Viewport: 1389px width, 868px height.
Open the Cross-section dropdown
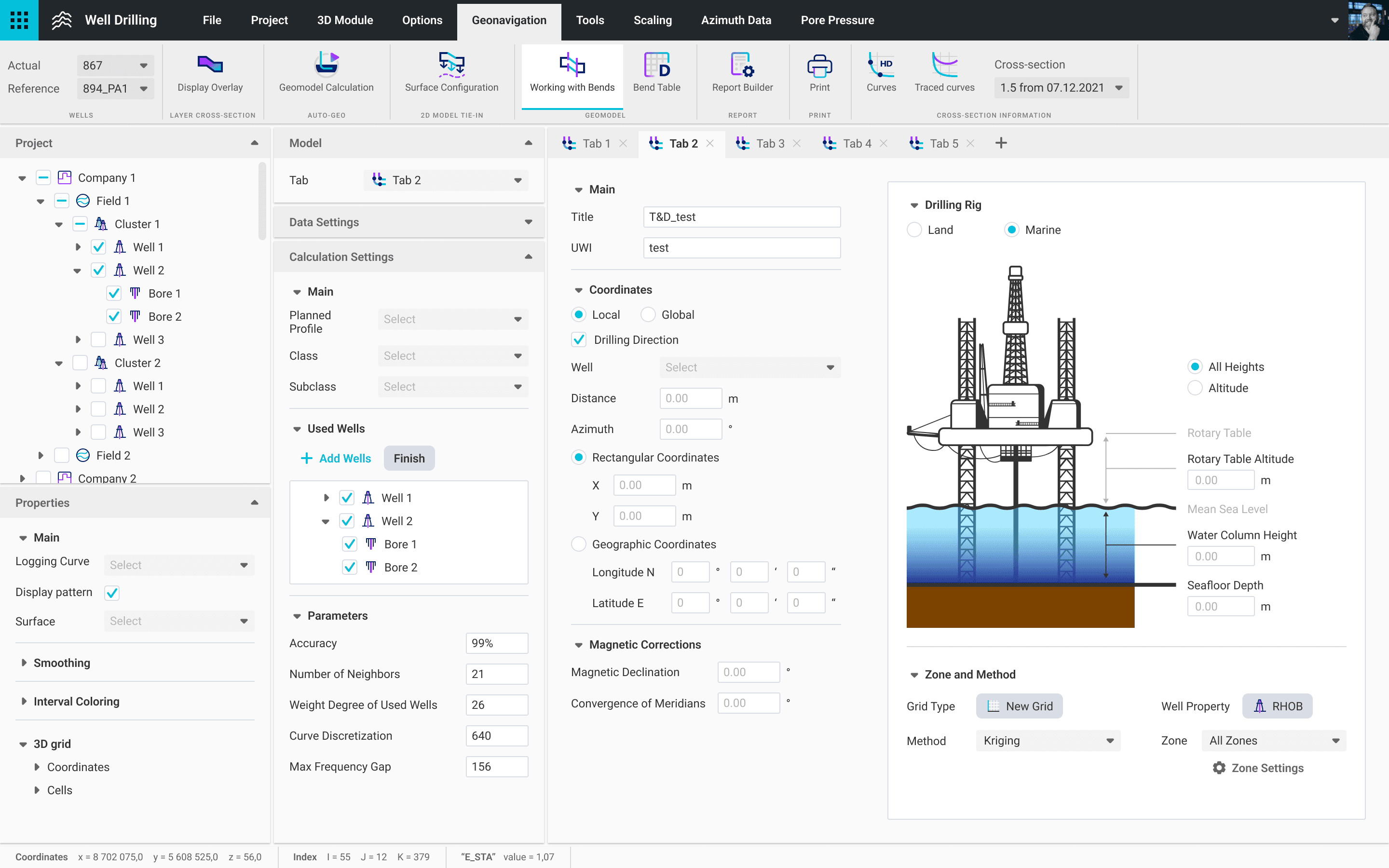1061,88
